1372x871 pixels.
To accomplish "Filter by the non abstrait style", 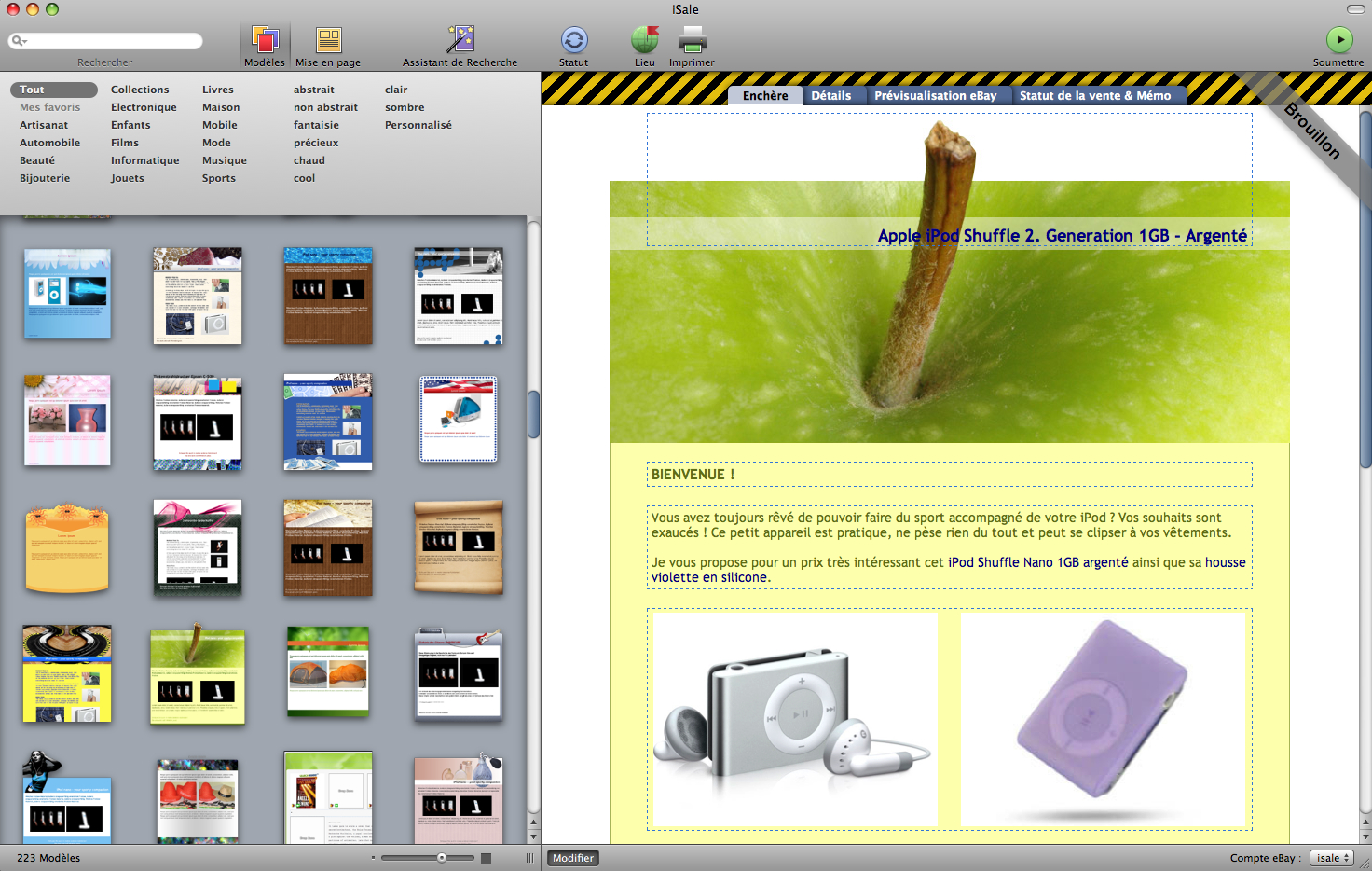I will click(325, 107).
